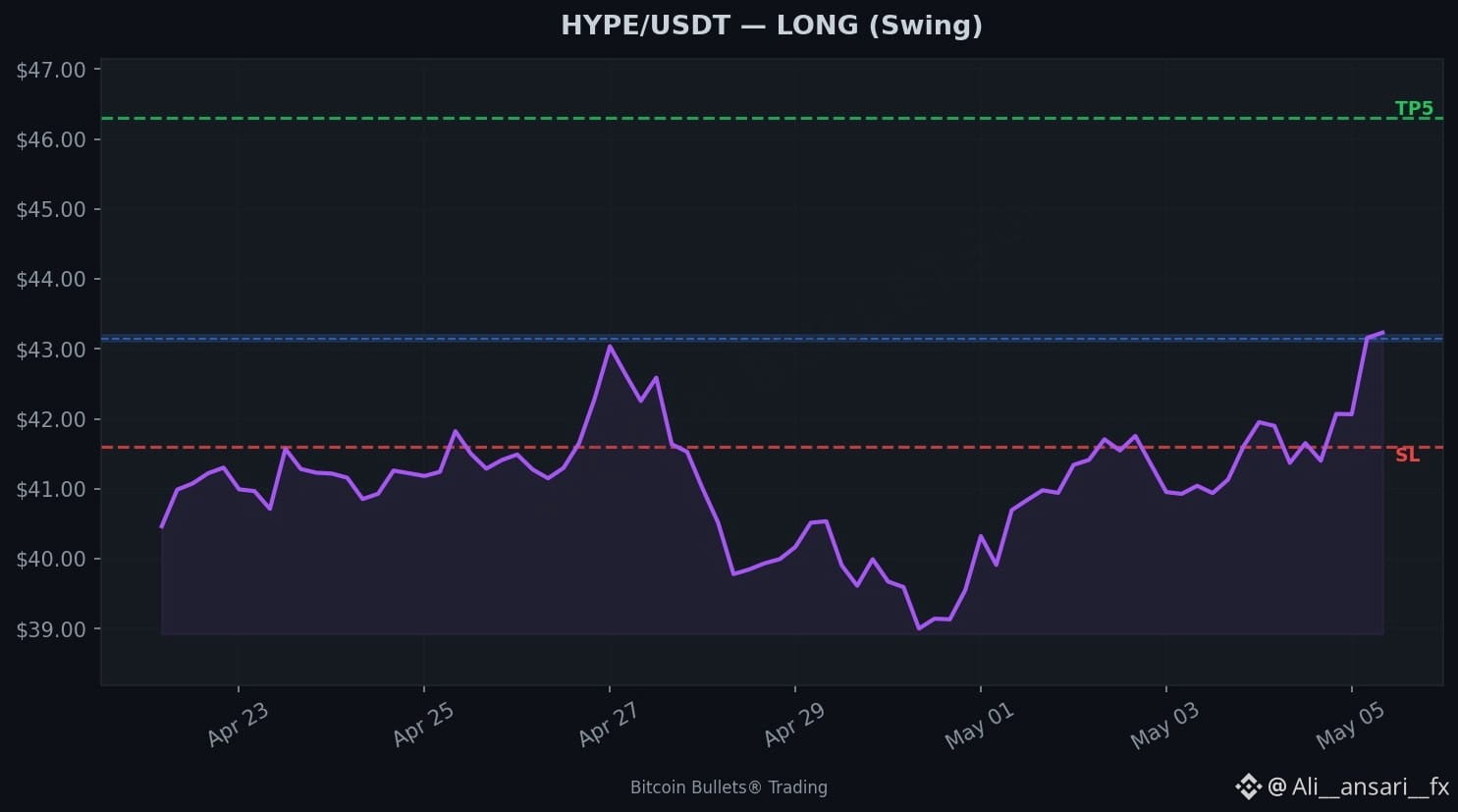1458x812 pixels.
Task: Click the "$43.00" price axis label
Action: (51, 350)
